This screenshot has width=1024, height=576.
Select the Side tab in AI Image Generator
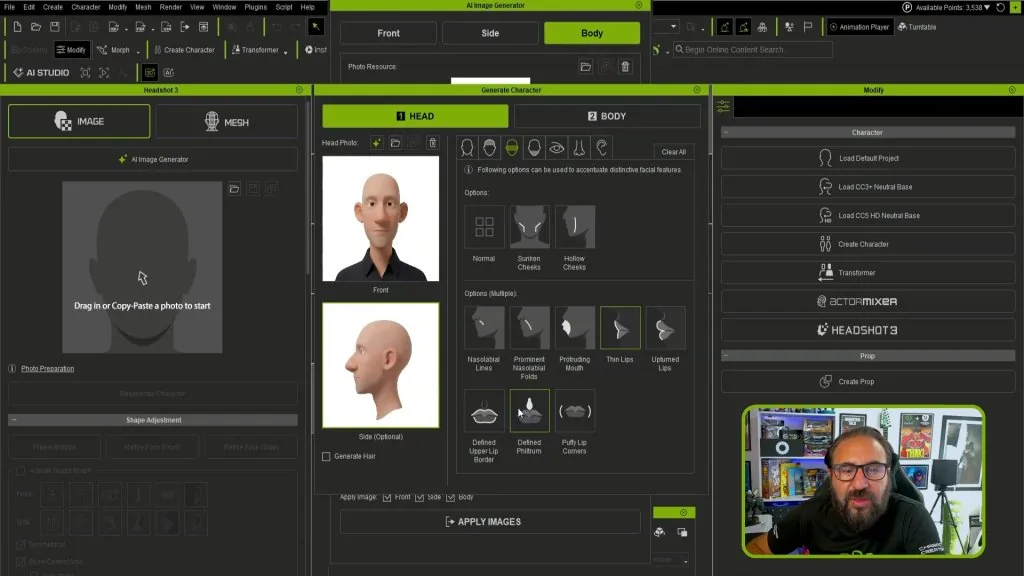click(x=490, y=33)
